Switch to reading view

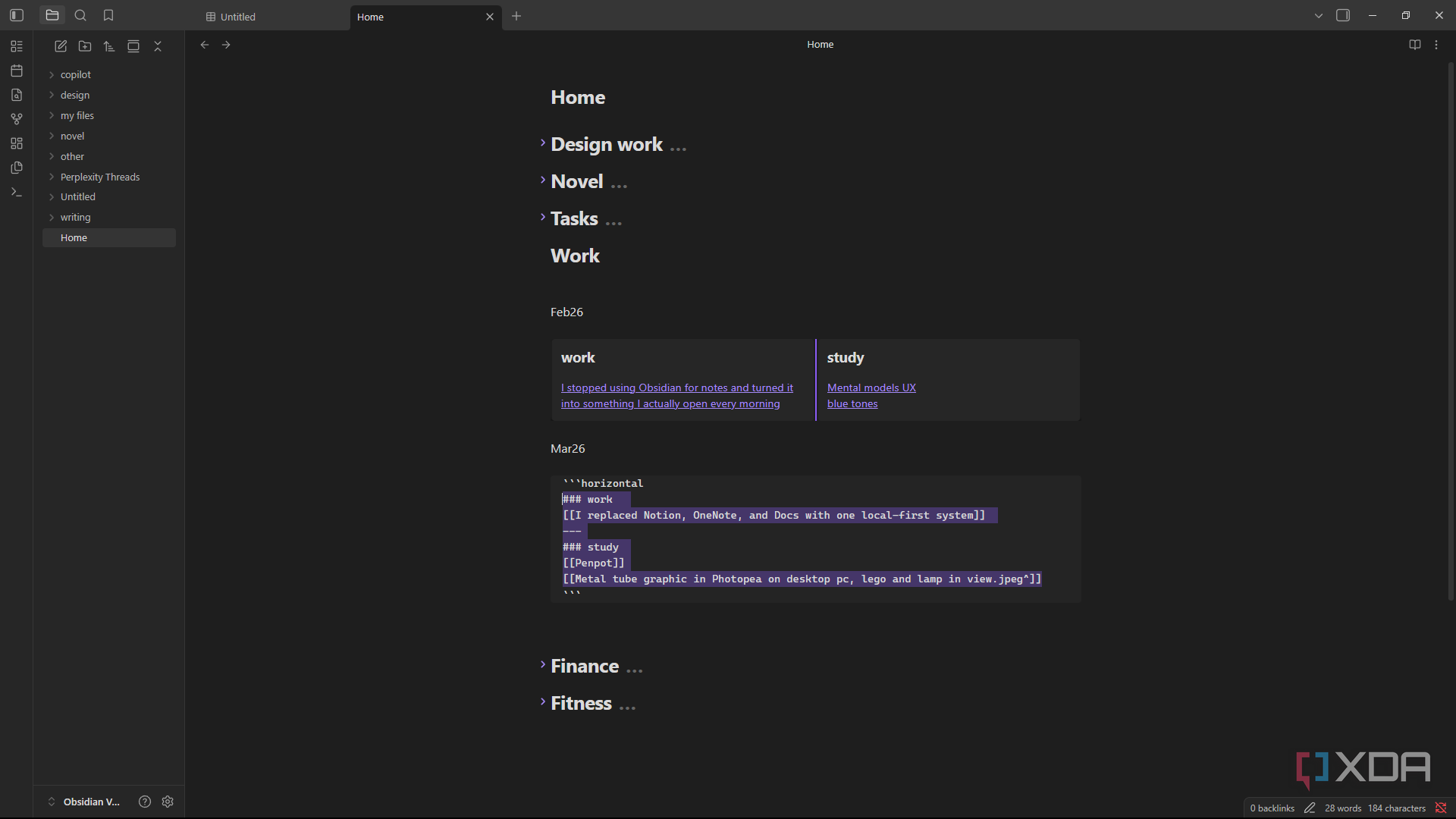pyautogui.click(x=1414, y=45)
